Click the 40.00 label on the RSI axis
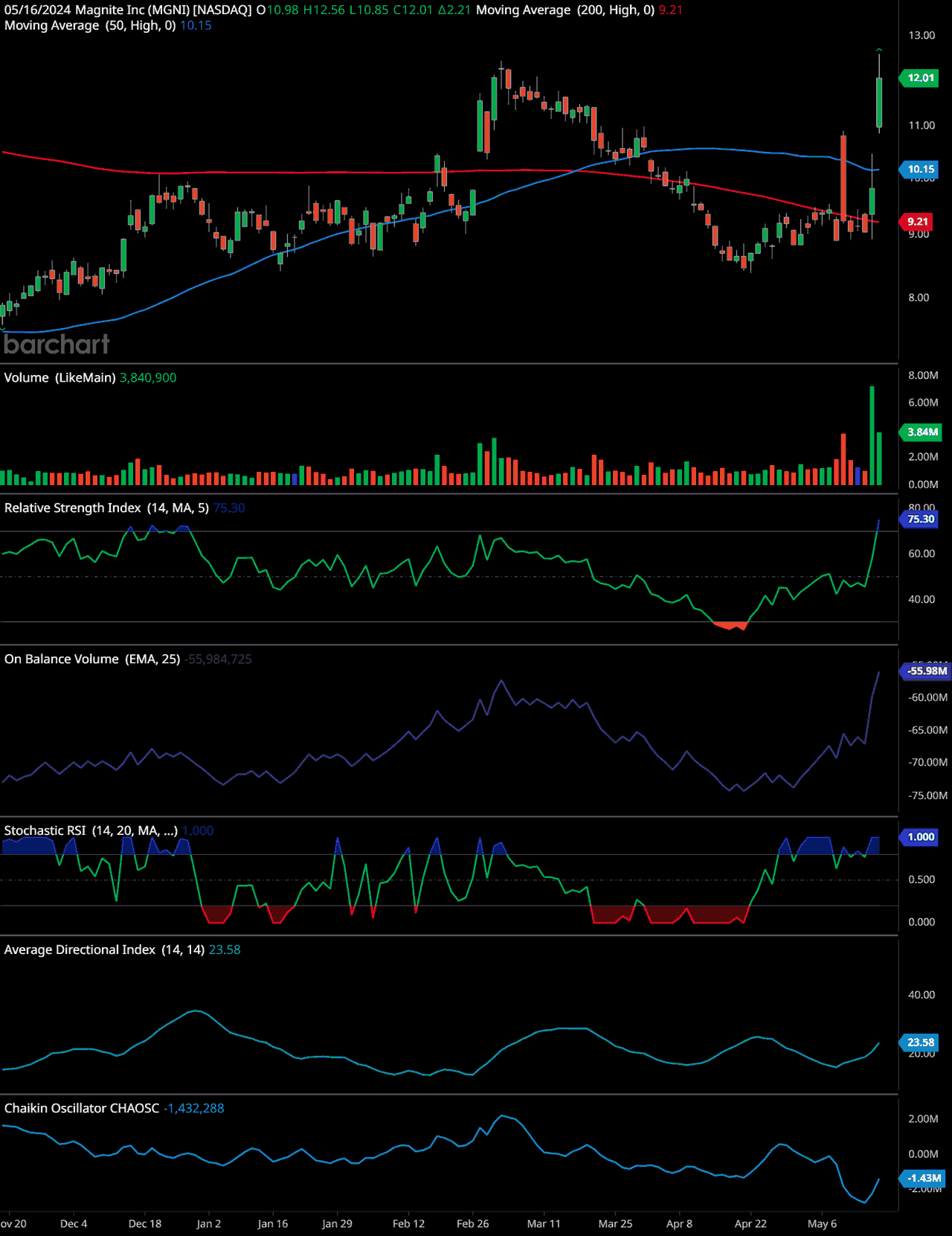The image size is (952, 1236). click(922, 599)
